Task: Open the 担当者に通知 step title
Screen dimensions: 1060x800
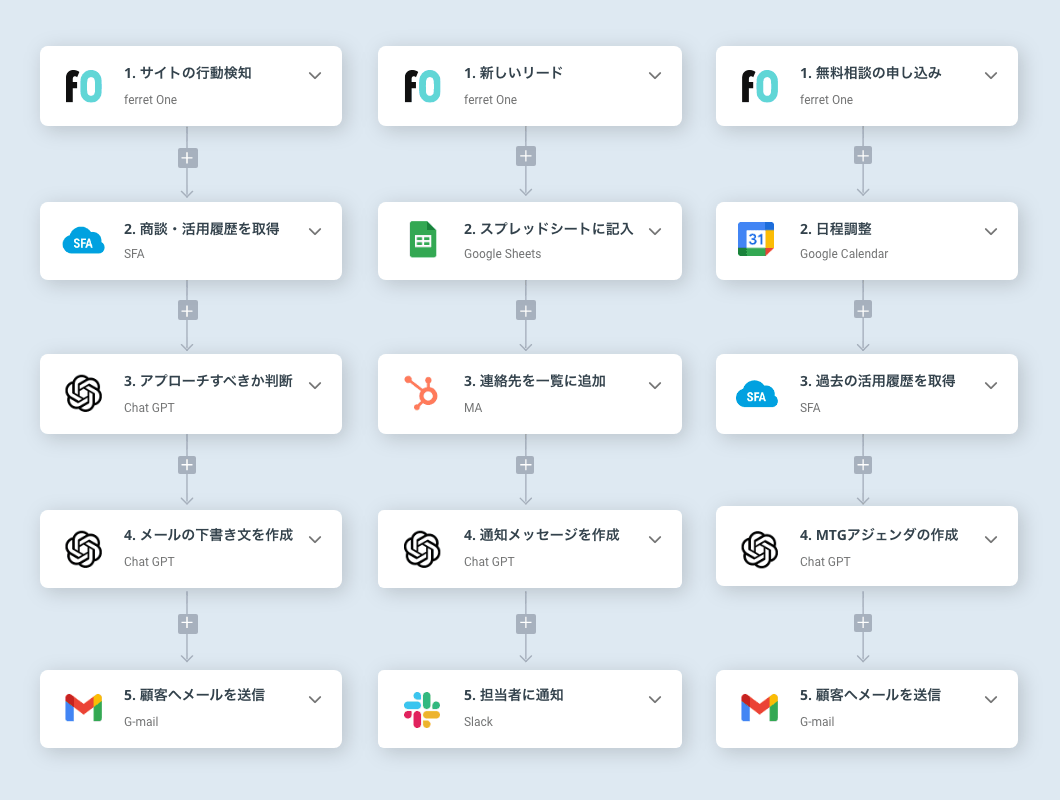Action: pyautogui.click(x=513, y=695)
